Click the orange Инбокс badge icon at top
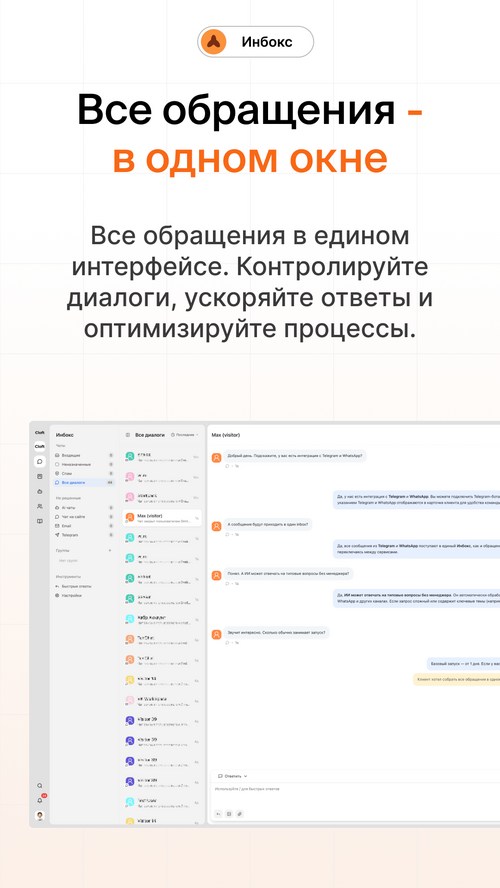The width and height of the screenshot is (500, 888). point(213,42)
